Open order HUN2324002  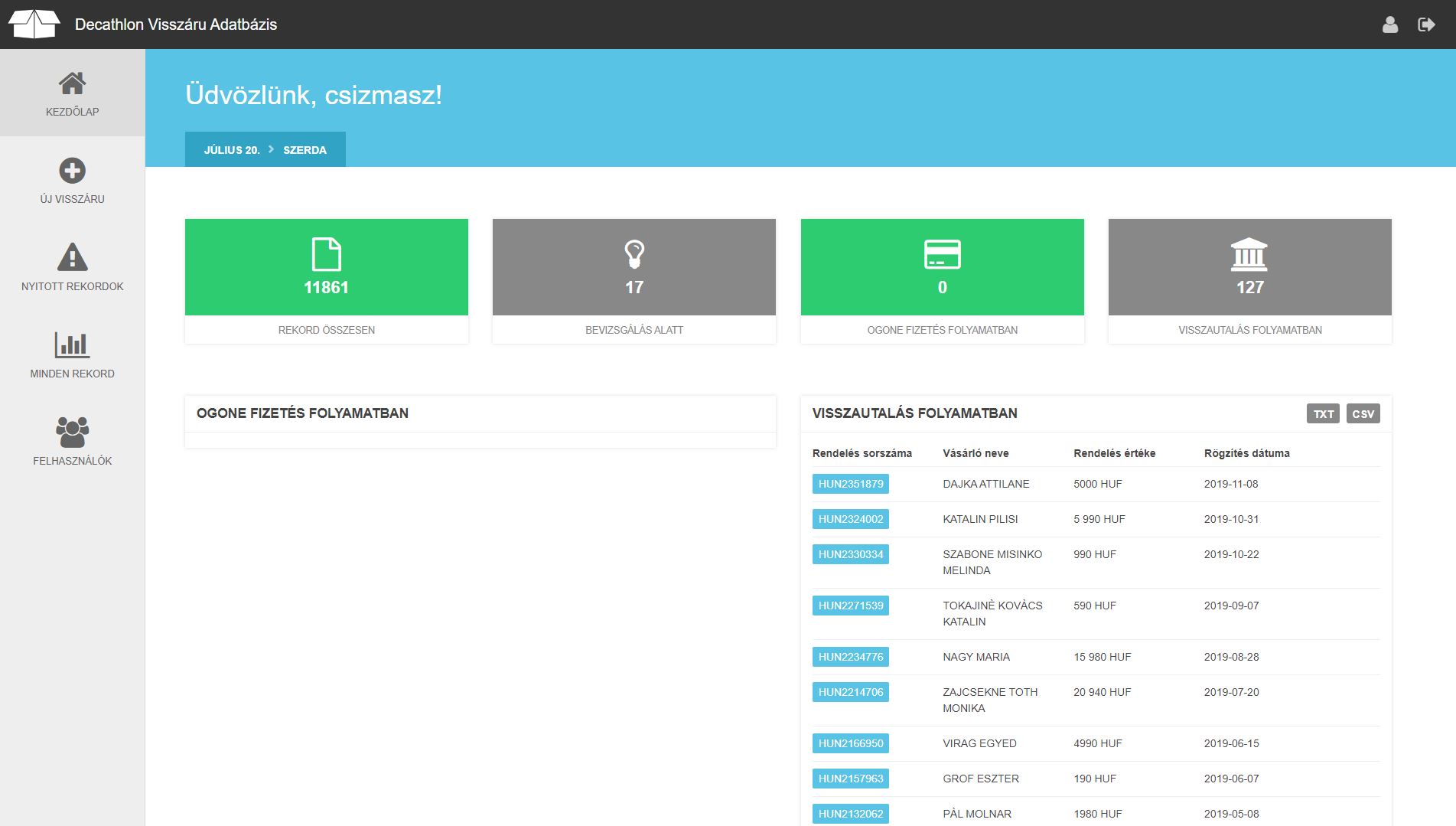850,519
